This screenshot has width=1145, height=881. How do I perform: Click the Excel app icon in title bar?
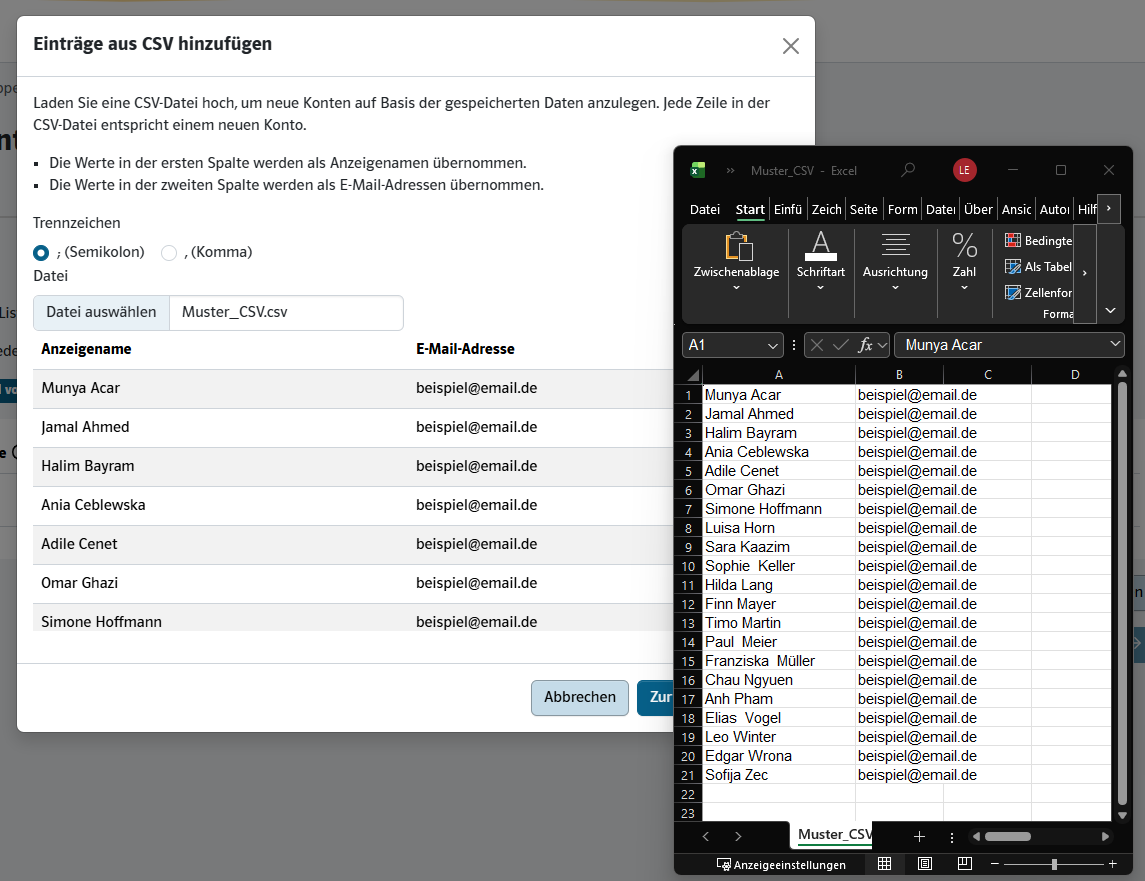click(x=698, y=170)
